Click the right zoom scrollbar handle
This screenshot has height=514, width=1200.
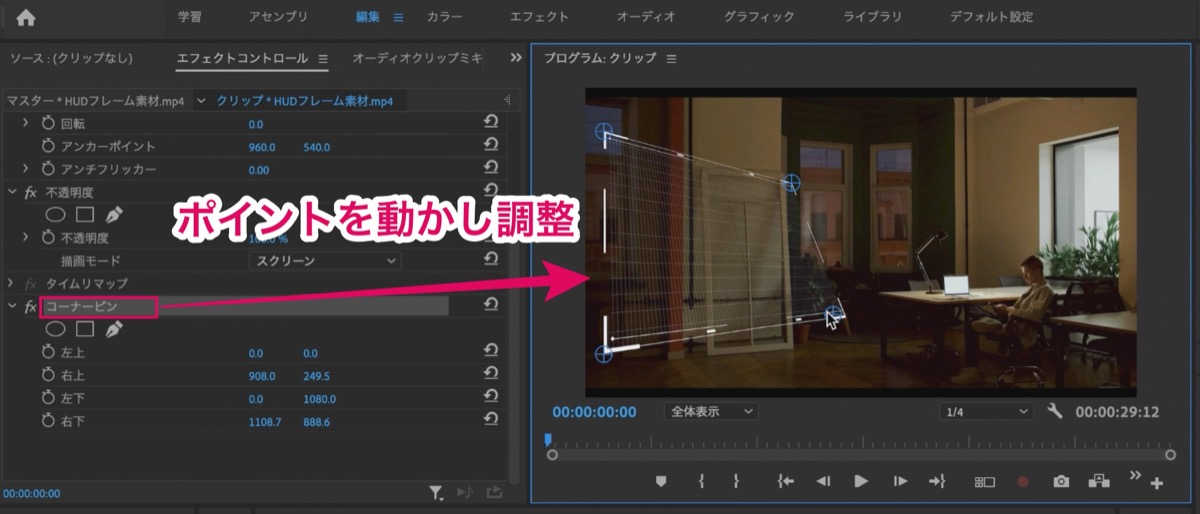click(1170, 455)
